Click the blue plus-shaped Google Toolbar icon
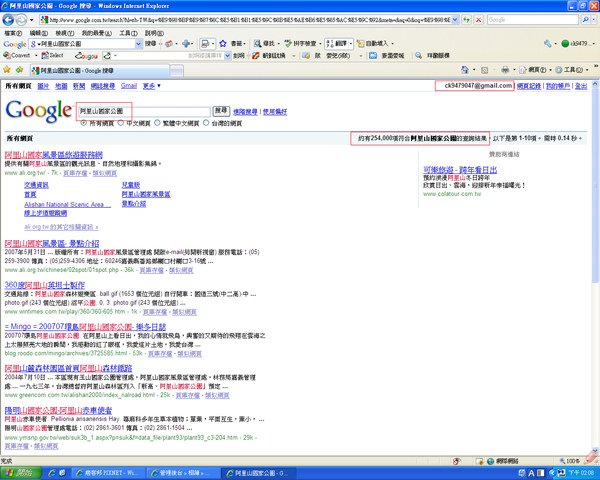 click(186, 44)
